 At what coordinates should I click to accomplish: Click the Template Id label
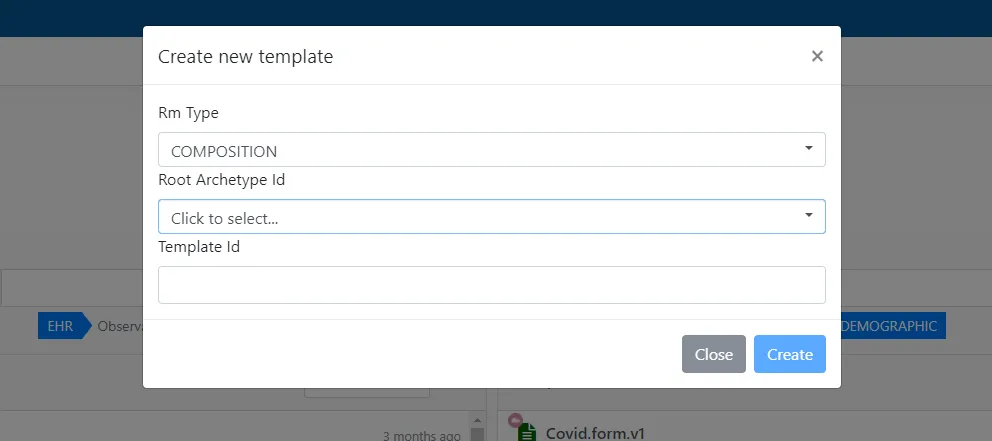tap(199, 246)
